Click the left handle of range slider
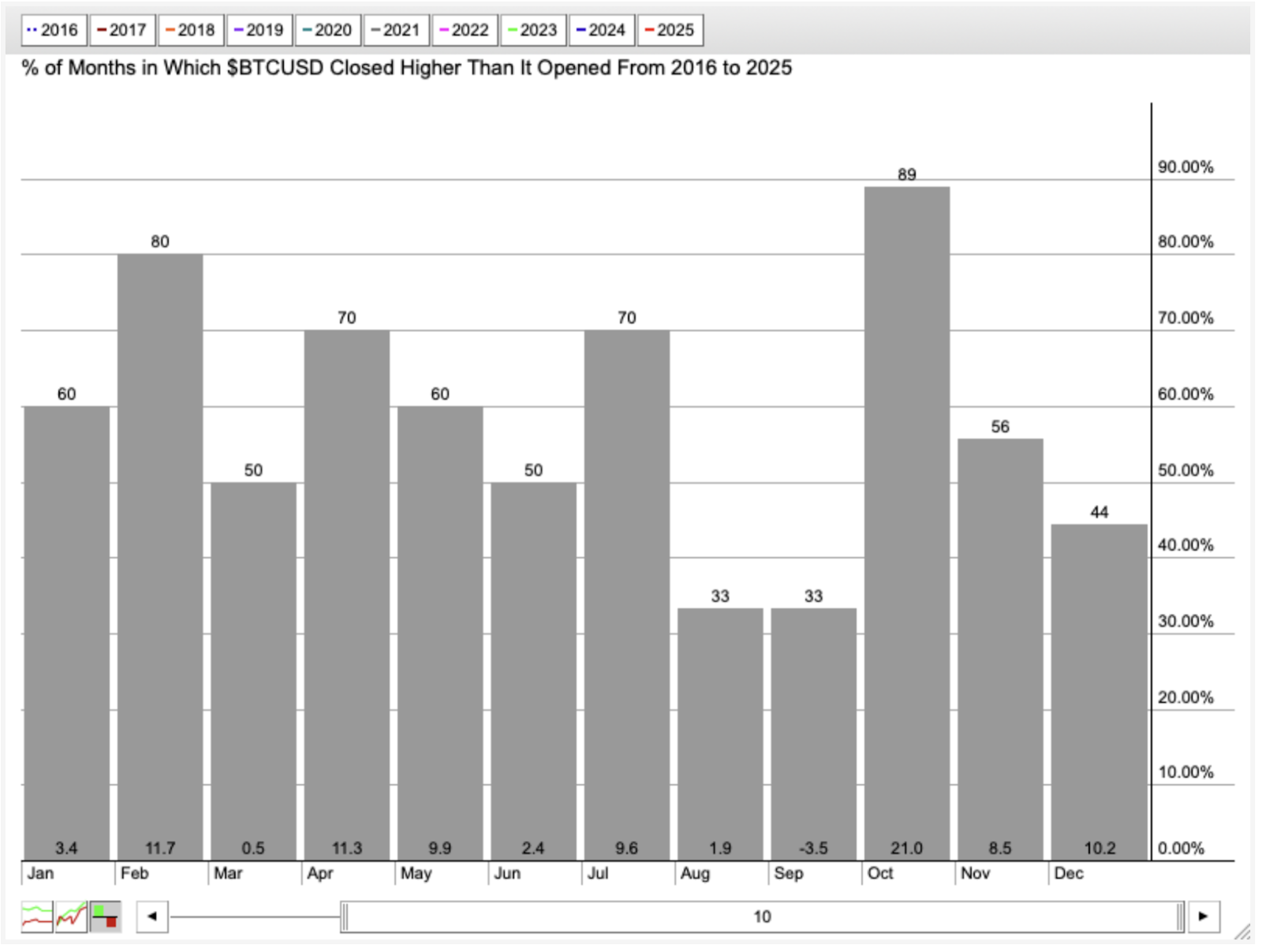1262x952 pixels. [345, 917]
